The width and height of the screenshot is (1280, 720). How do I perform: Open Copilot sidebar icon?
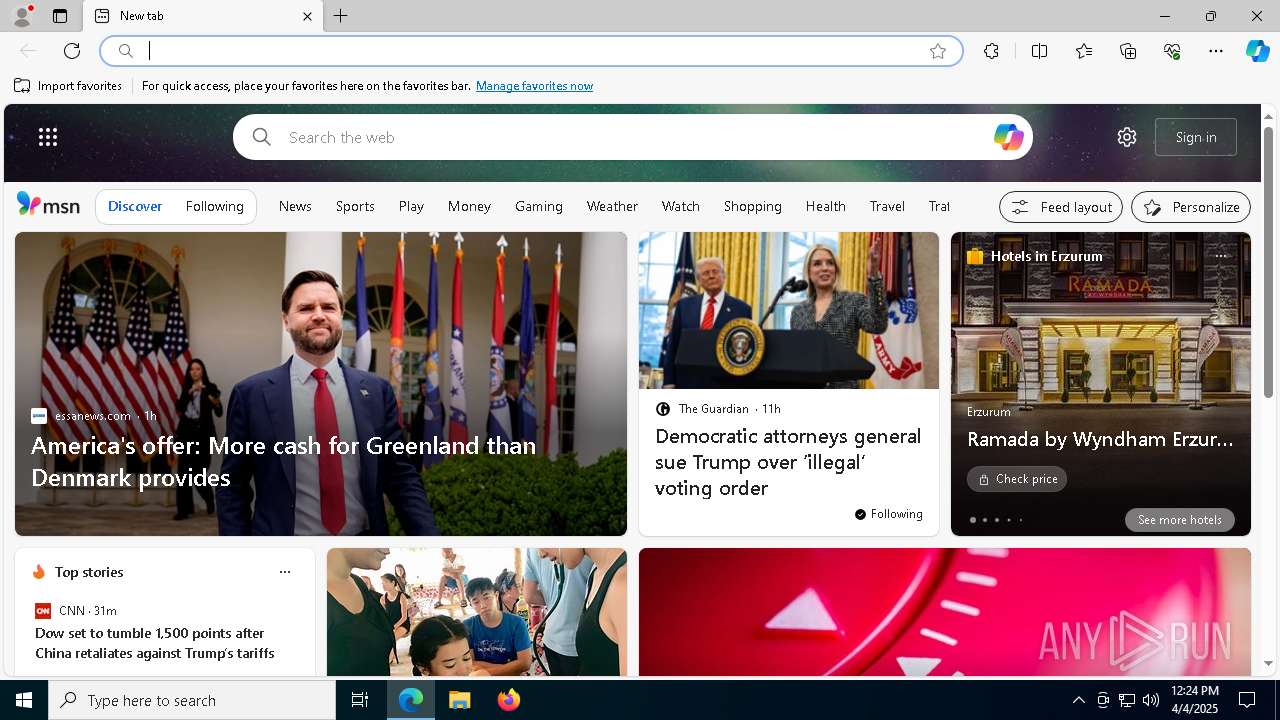click(1258, 51)
